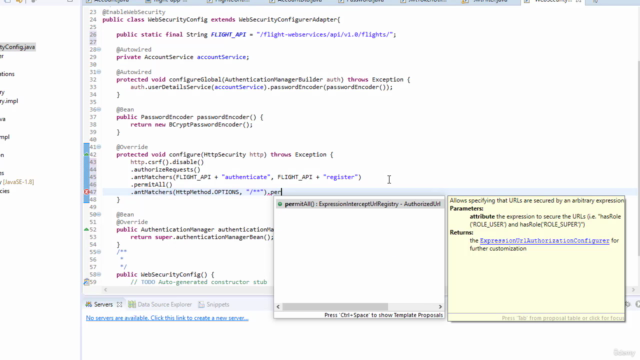
Task: Click the configureGlobal method name
Action: [x=195, y=80]
